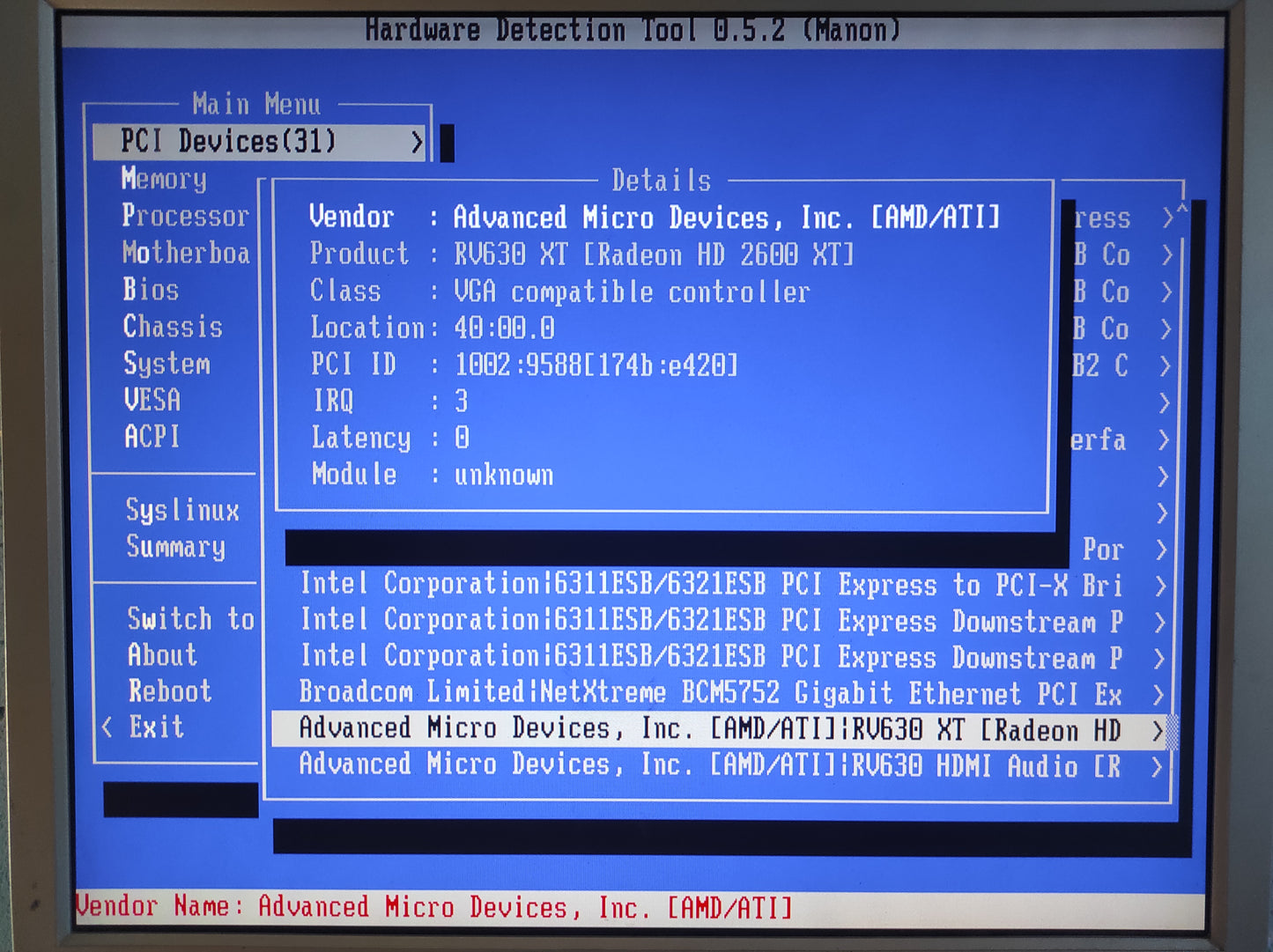
Task: Open the Syslinux menu item
Action: coord(182,510)
